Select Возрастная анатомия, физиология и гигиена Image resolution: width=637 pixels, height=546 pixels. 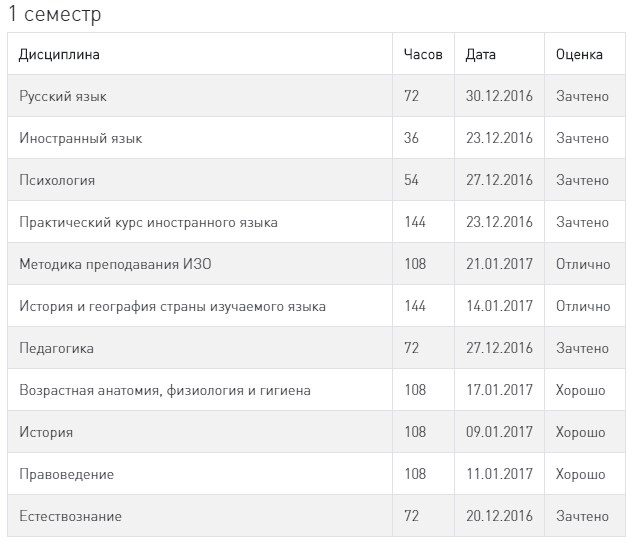(x=165, y=391)
